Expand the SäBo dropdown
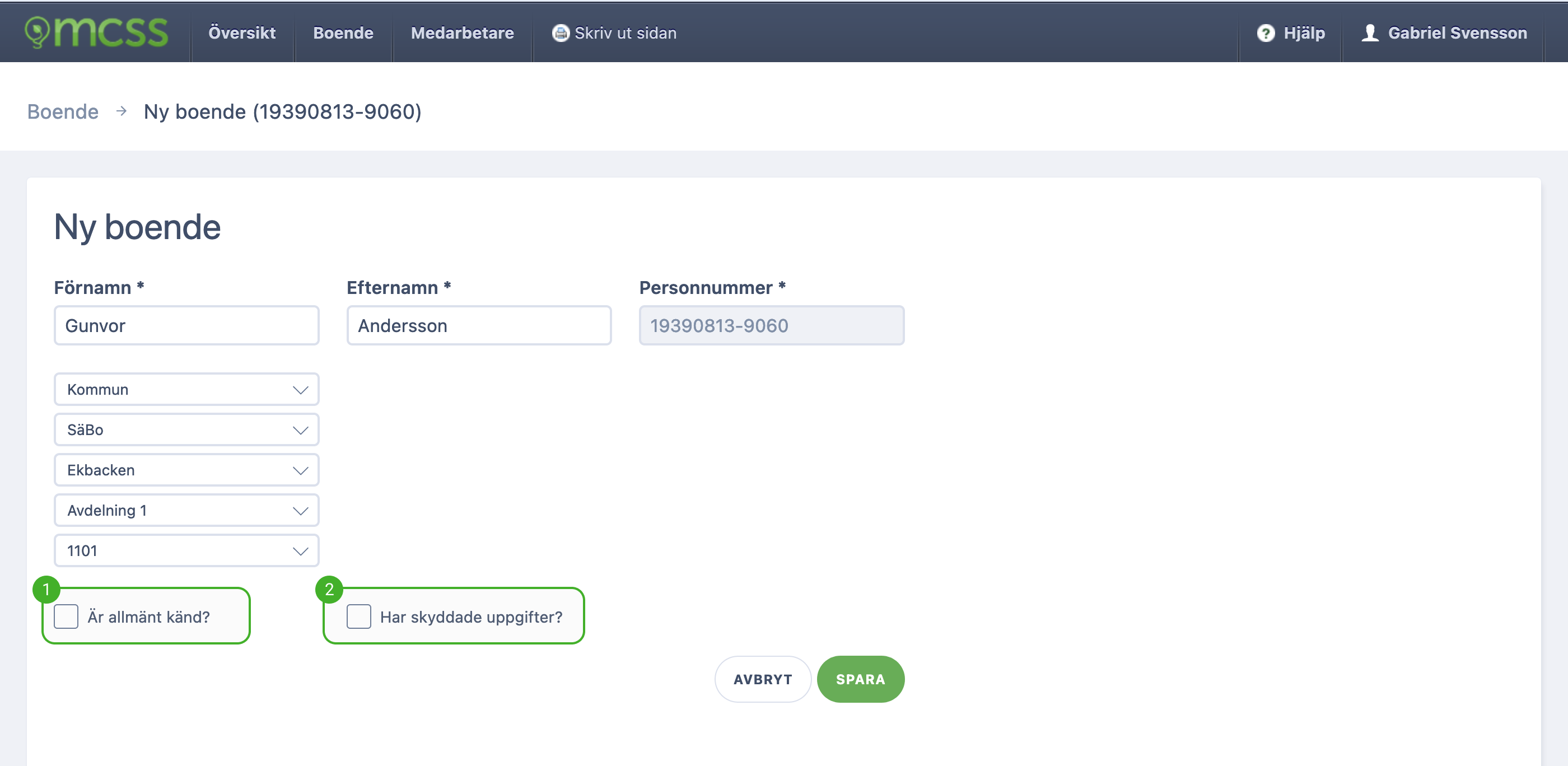Screen dimensions: 1568x766 [x=186, y=429]
